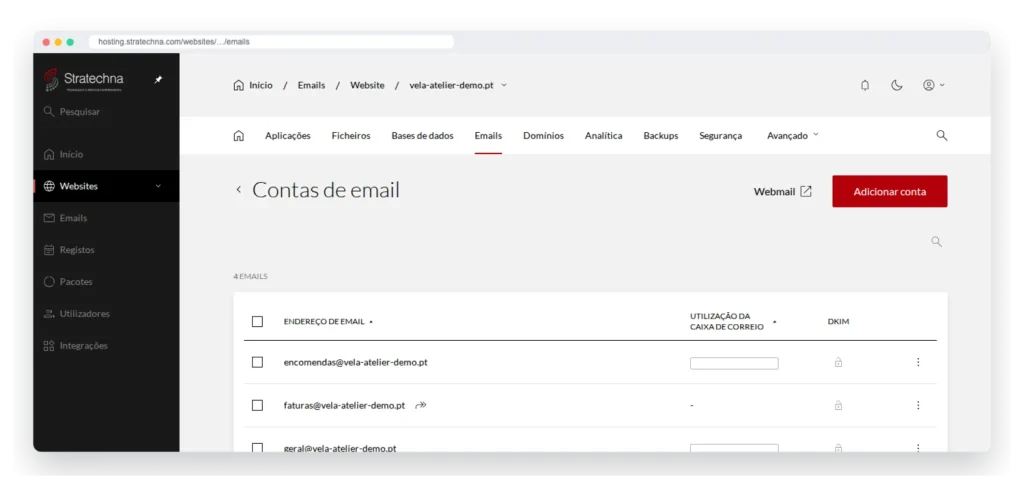Open Registos in the sidebar
Viewport: 1024px width, 489px height.
69,250
